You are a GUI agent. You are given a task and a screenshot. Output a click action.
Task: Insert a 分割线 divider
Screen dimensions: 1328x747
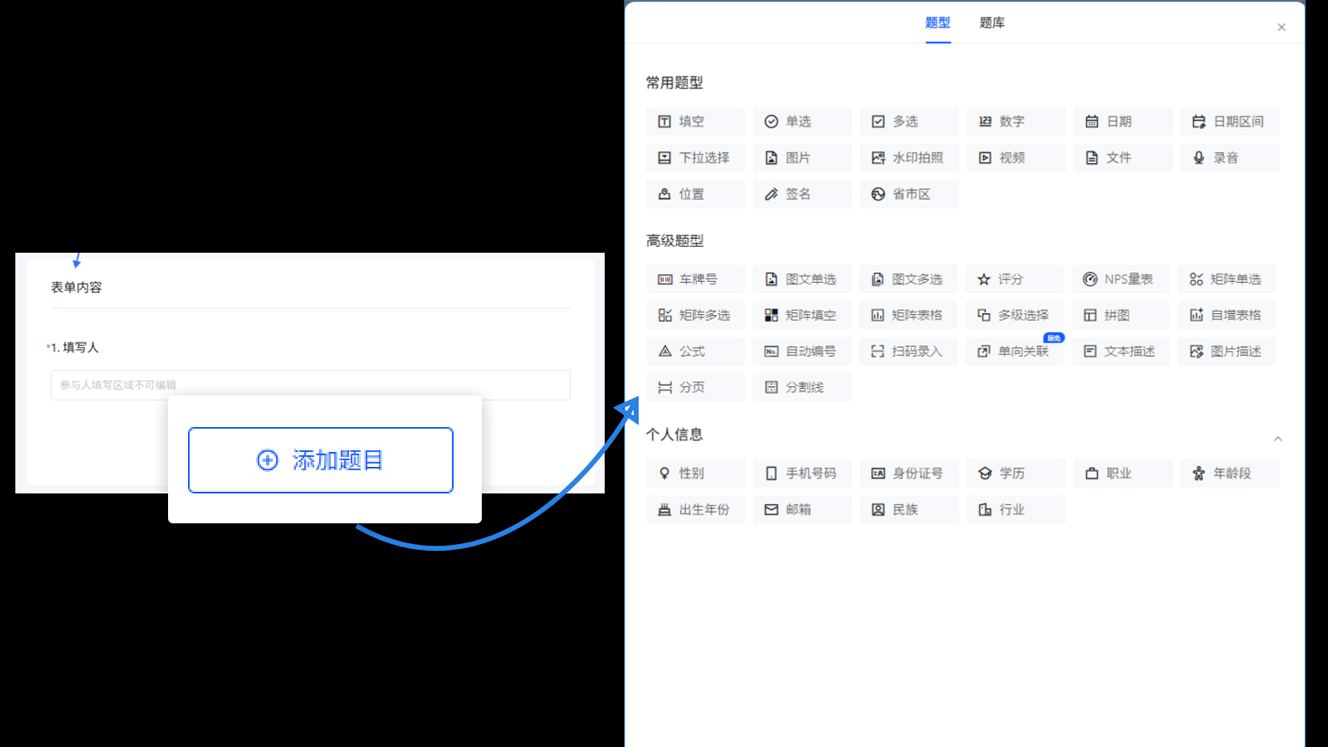coord(802,387)
